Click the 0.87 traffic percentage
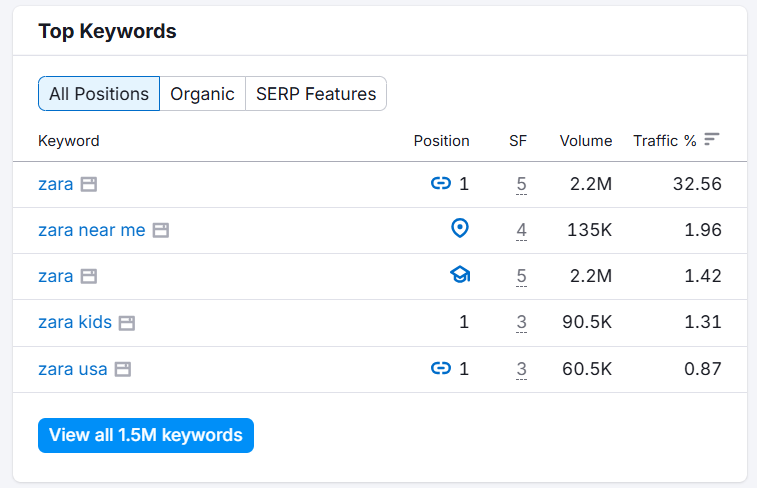The width and height of the screenshot is (757, 488). (703, 369)
